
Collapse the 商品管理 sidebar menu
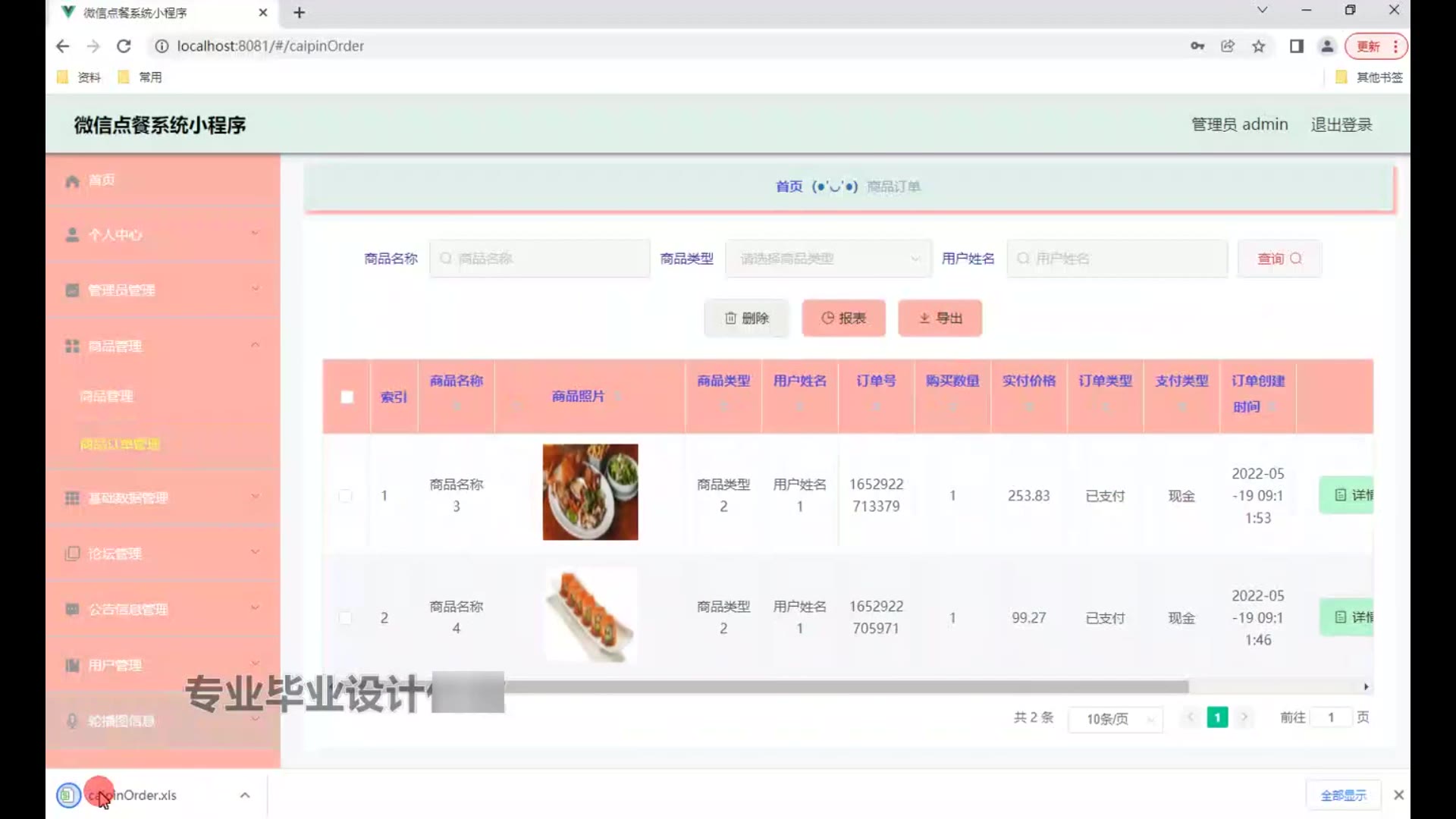163,346
